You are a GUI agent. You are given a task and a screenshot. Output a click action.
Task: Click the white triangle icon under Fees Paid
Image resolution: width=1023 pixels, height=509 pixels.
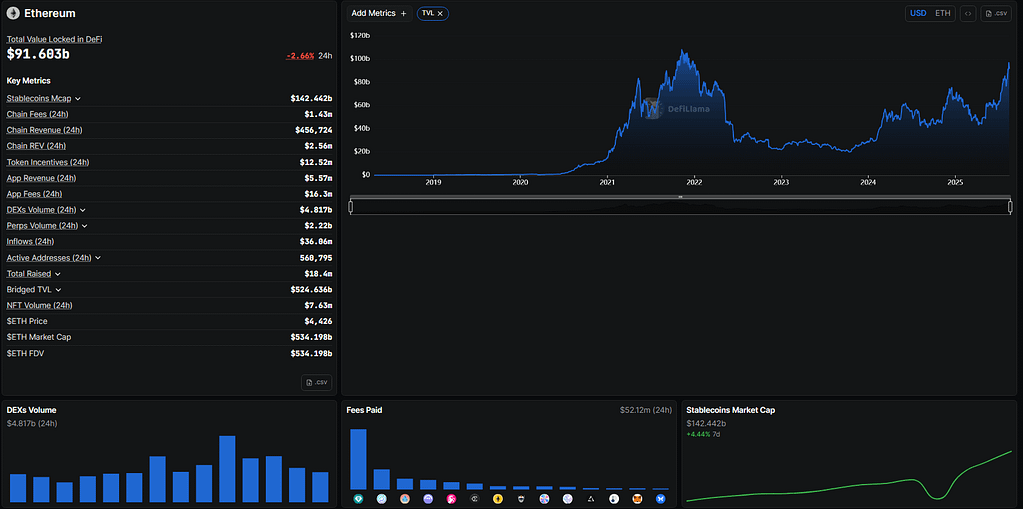coord(591,499)
